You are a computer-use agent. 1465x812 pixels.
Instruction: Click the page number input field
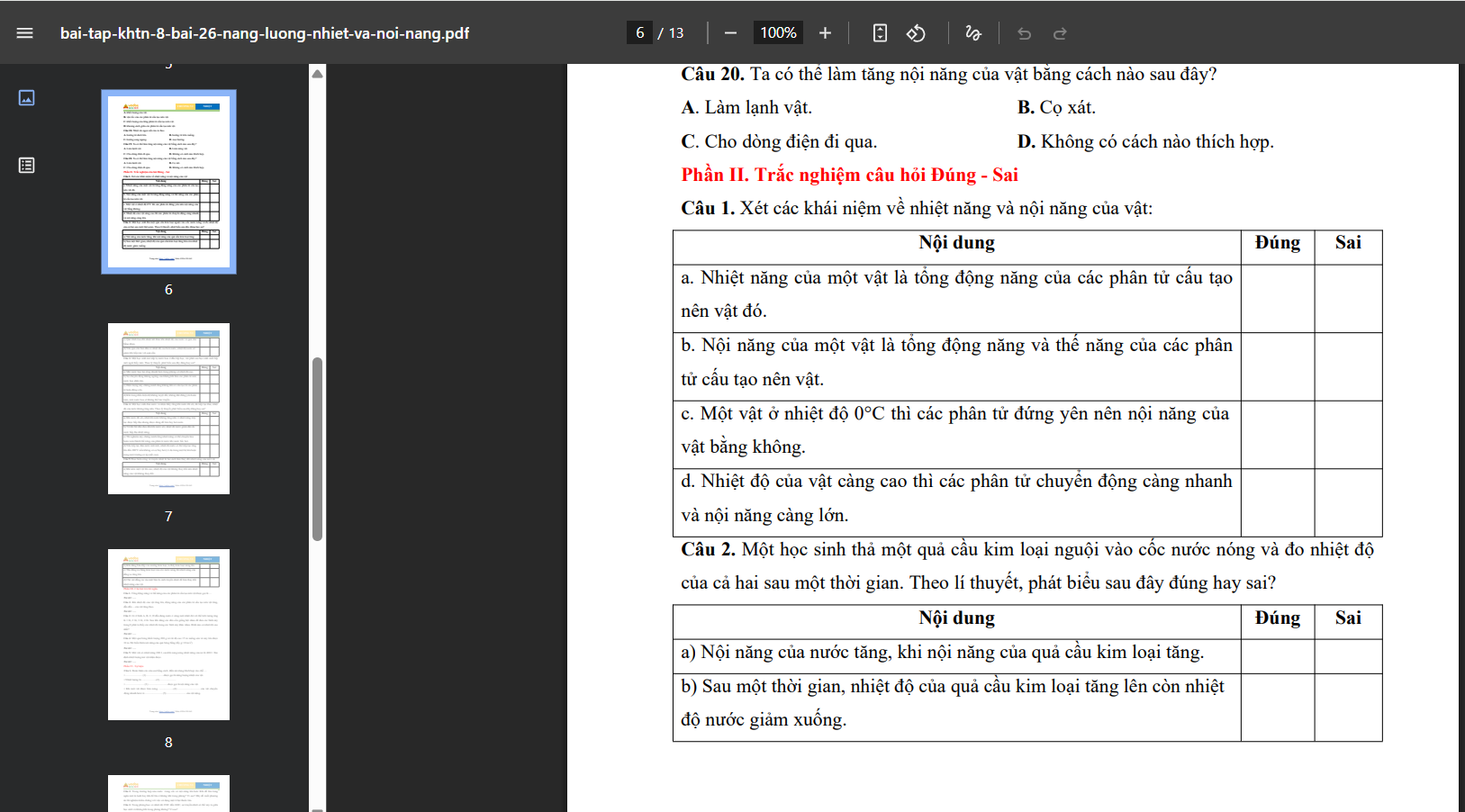[x=640, y=33]
